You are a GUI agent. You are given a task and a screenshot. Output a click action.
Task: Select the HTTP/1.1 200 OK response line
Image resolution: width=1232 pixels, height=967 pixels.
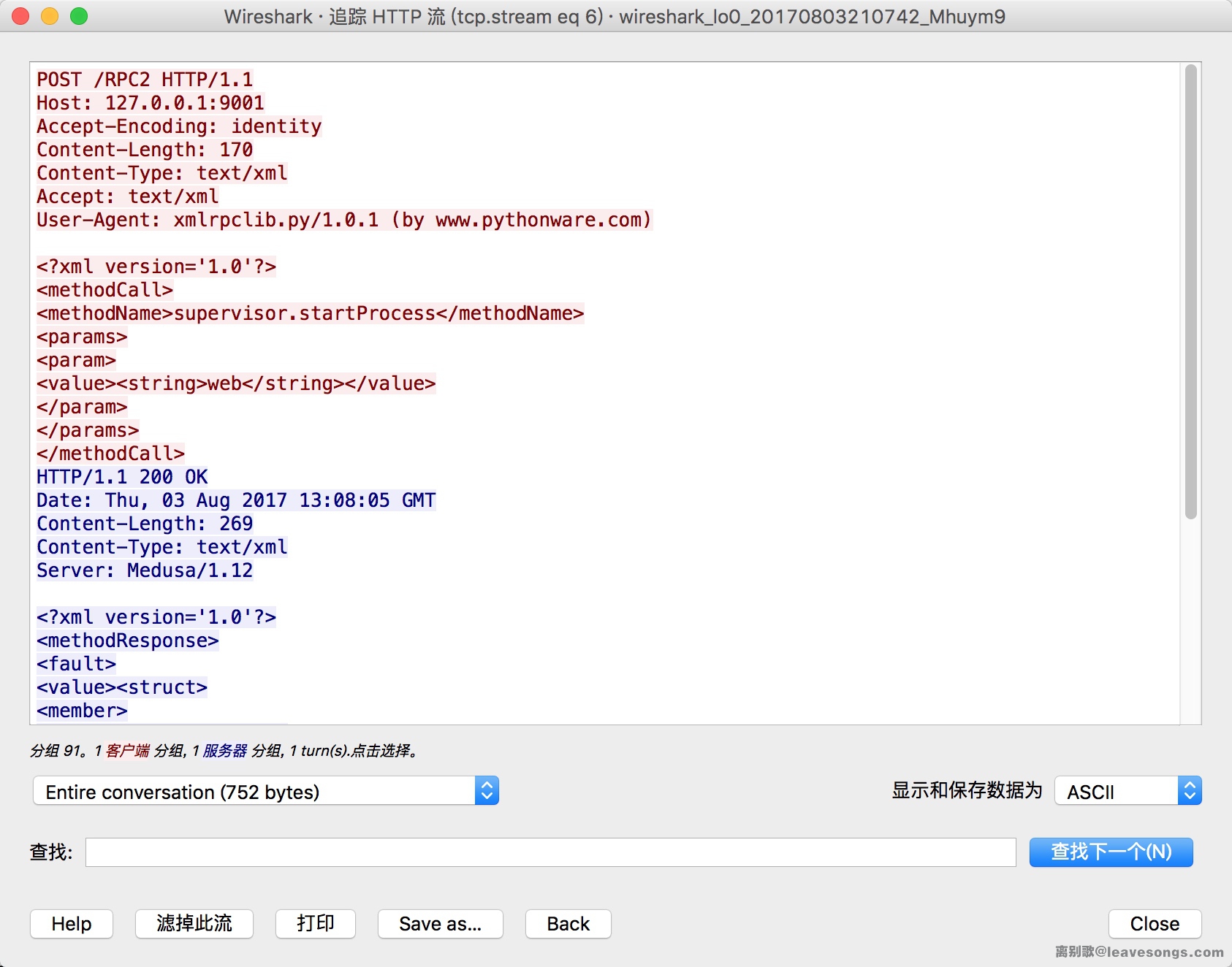122,477
